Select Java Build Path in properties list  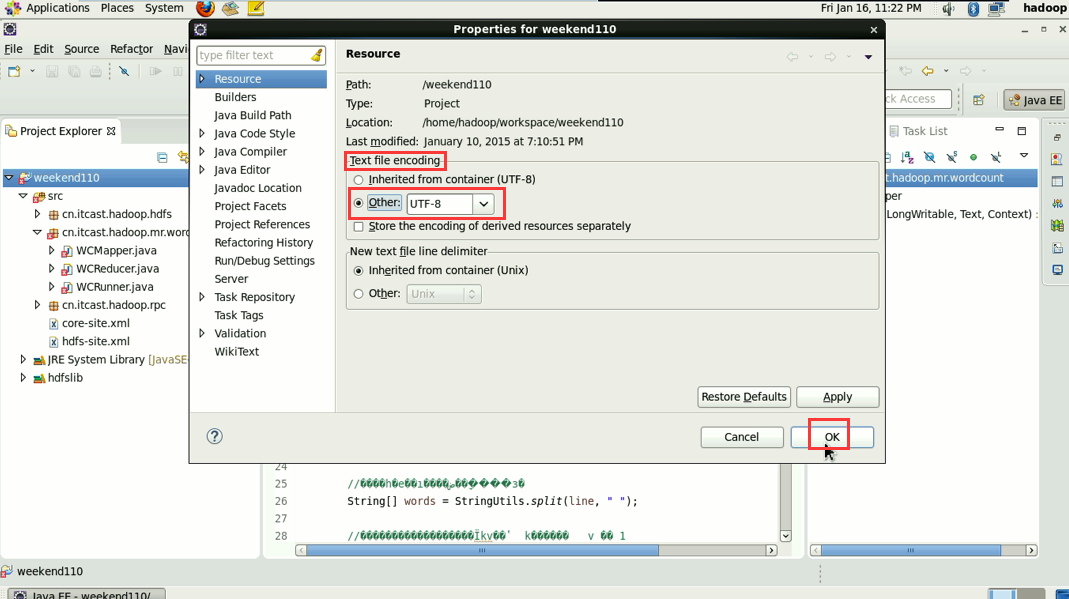click(x=253, y=115)
